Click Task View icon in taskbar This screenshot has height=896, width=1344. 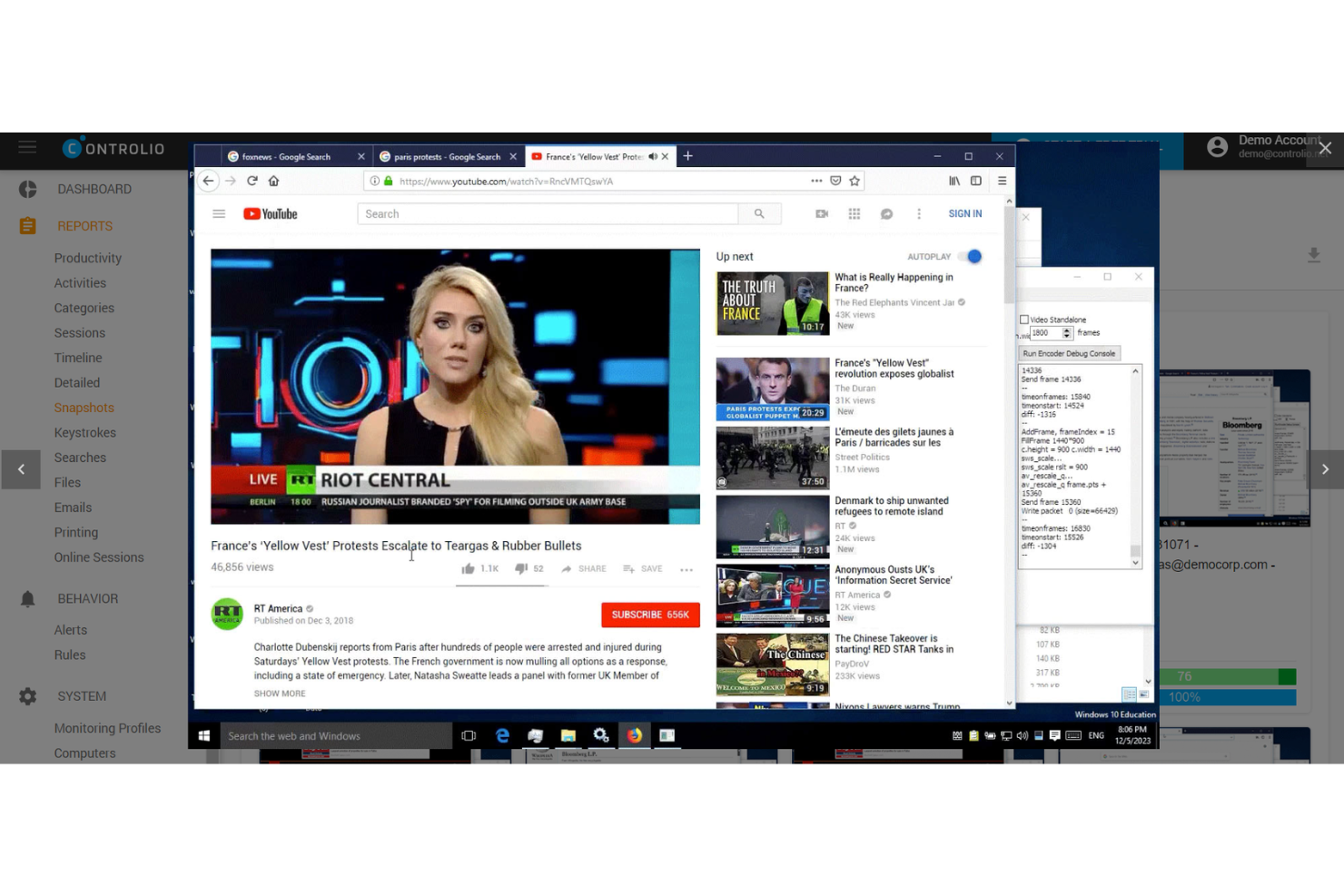(469, 735)
